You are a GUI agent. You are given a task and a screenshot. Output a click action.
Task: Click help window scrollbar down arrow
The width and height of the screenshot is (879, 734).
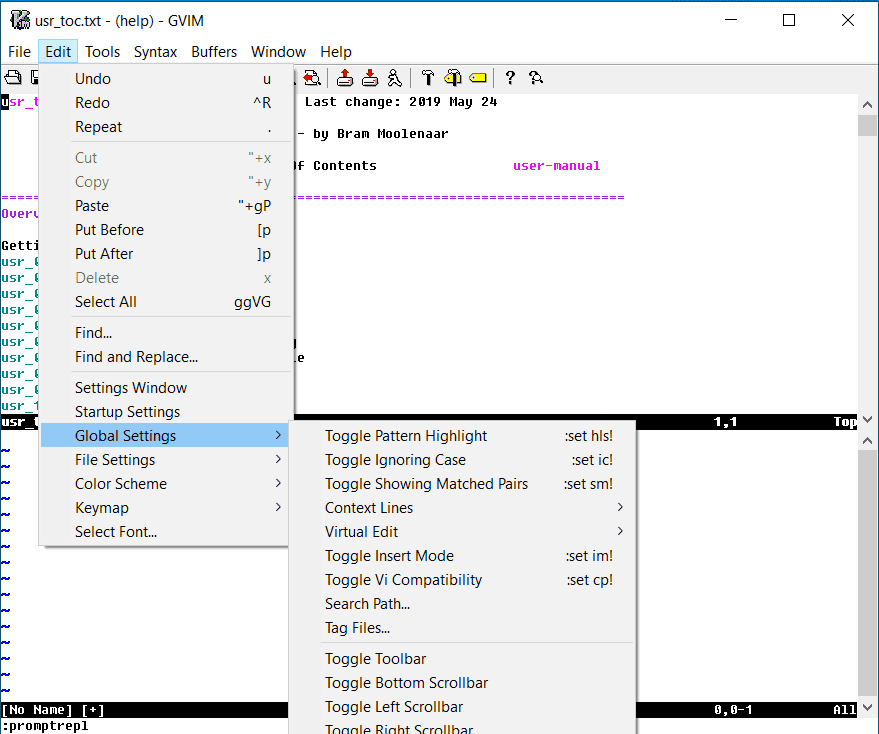pyautogui.click(x=867, y=419)
